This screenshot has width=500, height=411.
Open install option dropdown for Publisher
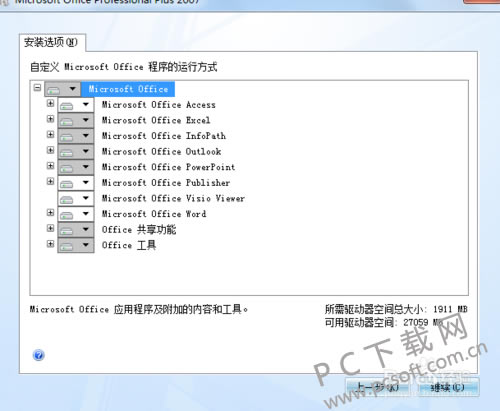coord(76,183)
